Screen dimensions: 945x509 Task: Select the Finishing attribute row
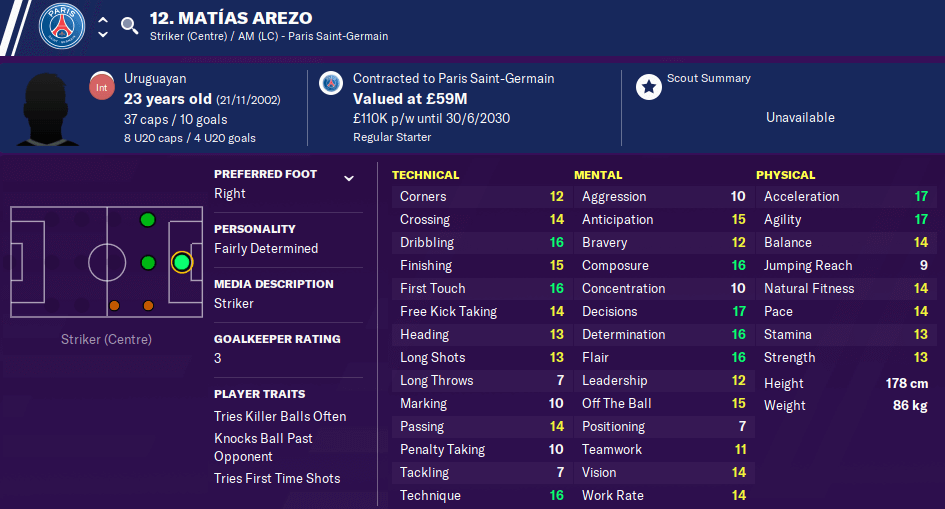pyautogui.click(x=482, y=266)
